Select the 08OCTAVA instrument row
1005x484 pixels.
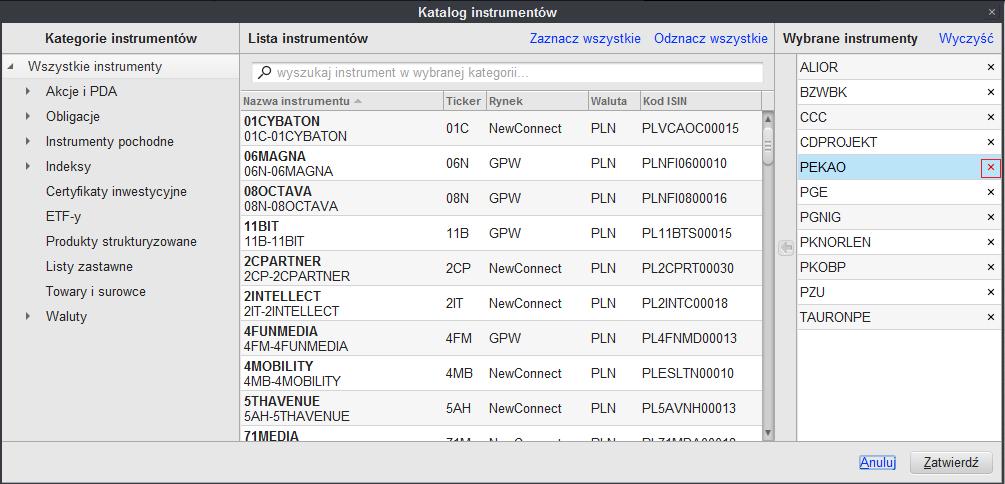[501, 199]
